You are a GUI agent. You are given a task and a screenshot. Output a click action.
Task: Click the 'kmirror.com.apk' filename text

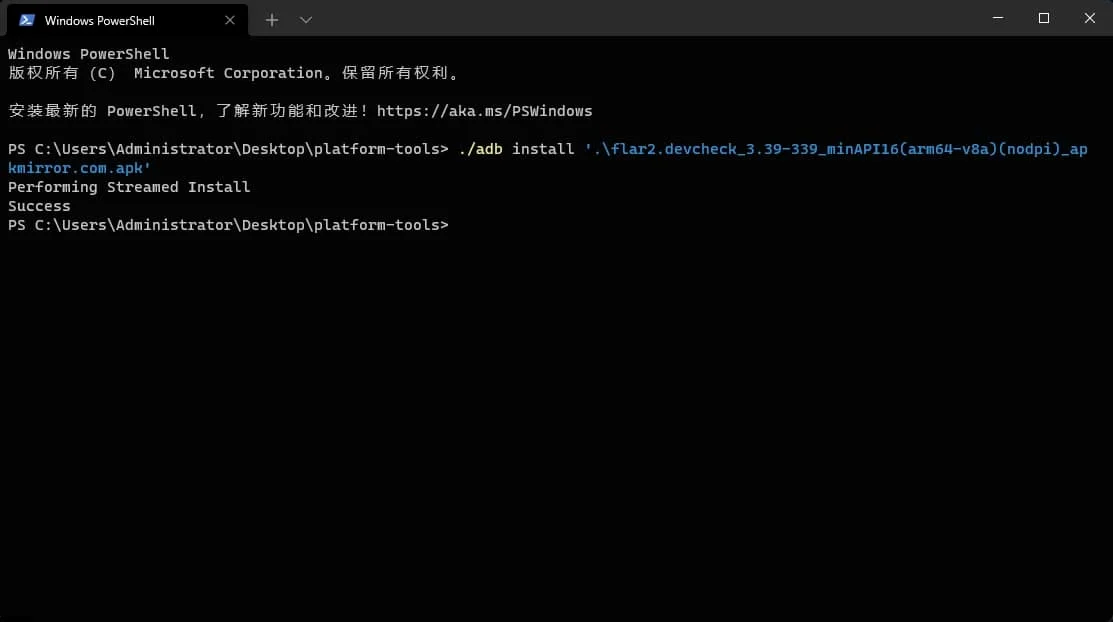click(x=80, y=168)
